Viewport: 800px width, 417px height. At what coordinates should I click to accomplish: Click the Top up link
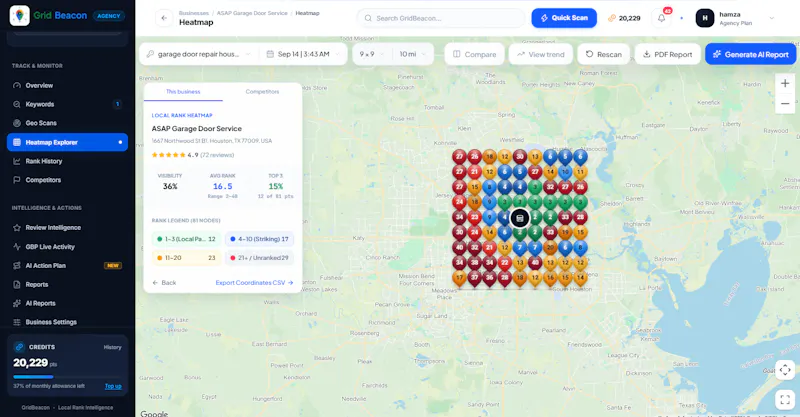pos(113,386)
